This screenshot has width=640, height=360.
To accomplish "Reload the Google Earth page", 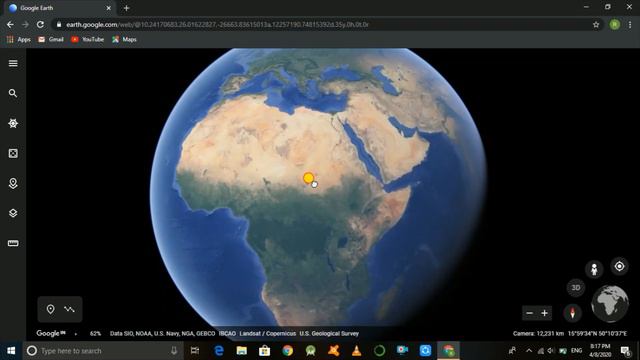I will pos(40,24).
